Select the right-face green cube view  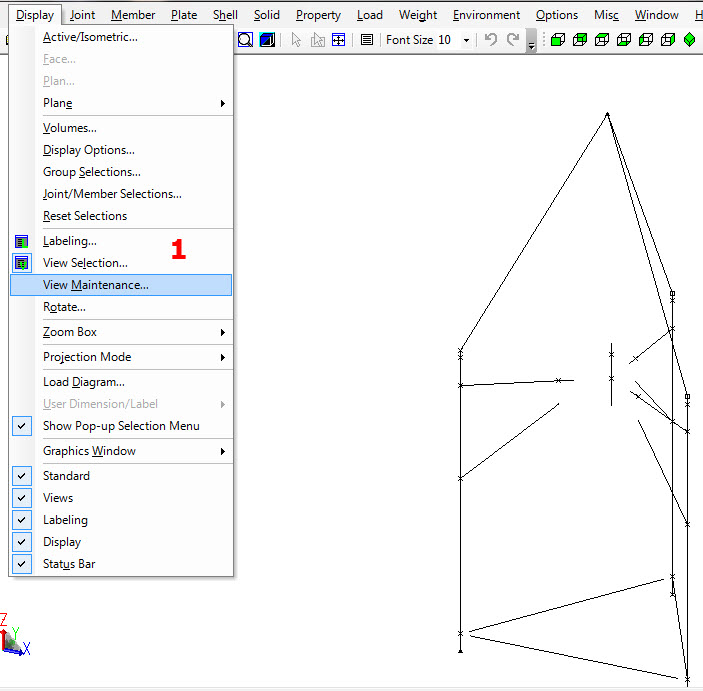pyautogui.click(x=668, y=40)
